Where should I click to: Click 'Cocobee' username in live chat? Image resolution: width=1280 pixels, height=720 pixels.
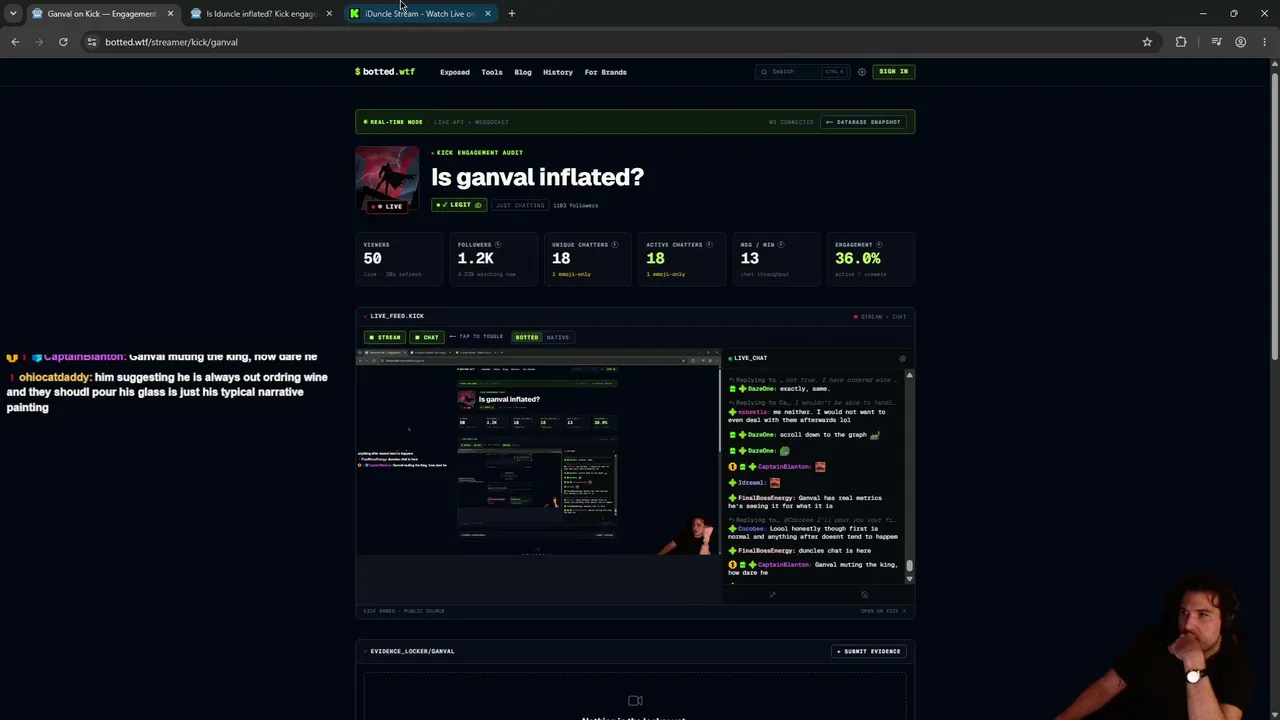pyautogui.click(x=751, y=529)
